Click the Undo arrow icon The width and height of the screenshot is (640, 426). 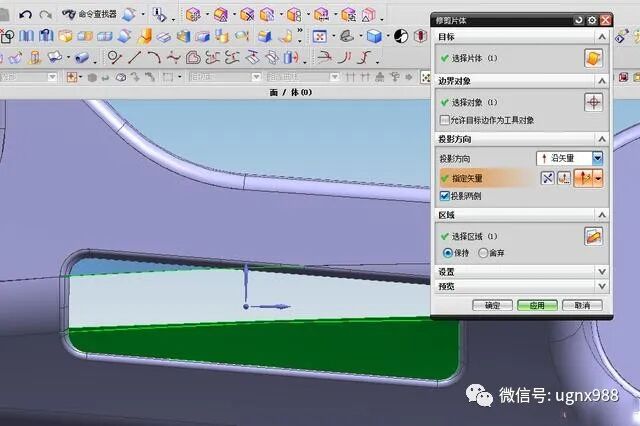[x=25, y=15]
